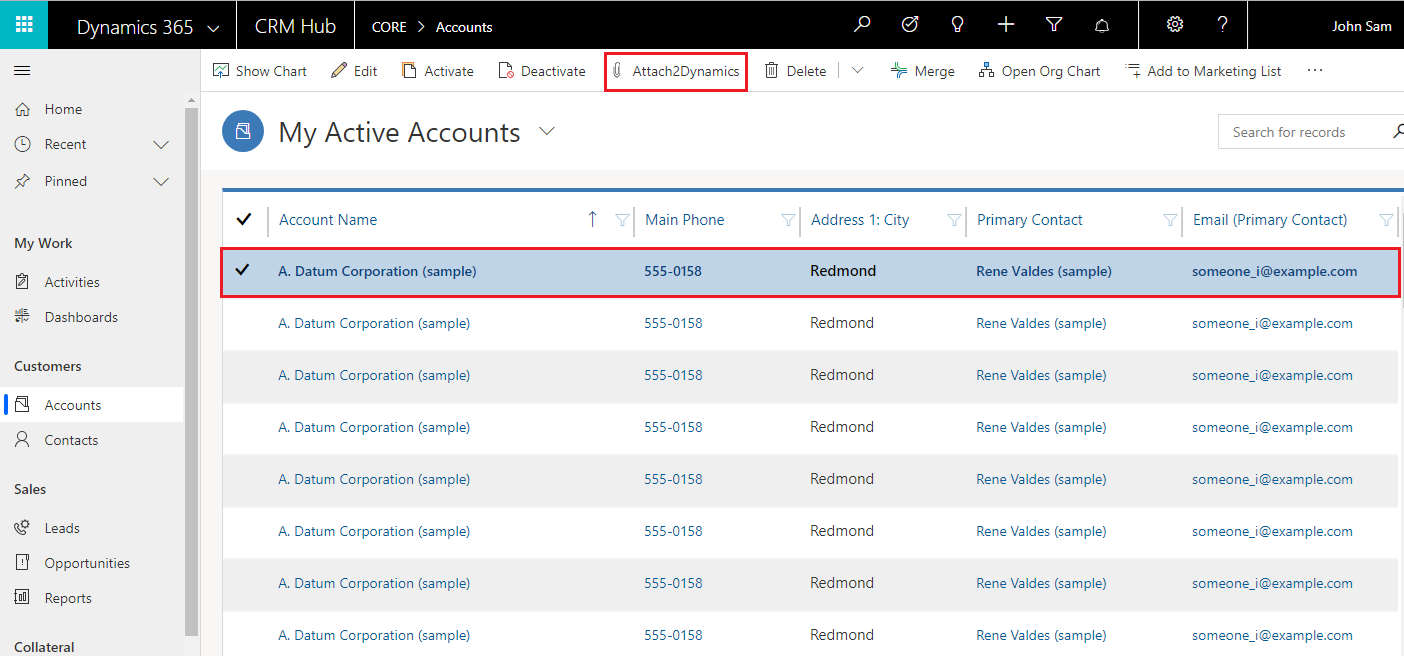Click the Attach2Dynamics paperclip button
This screenshot has width=1404, height=656.
point(676,71)
